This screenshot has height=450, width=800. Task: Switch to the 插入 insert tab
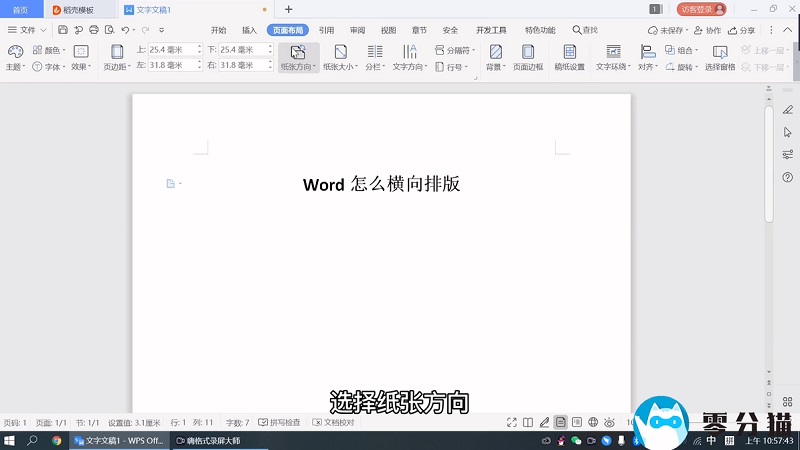(249, 30)
